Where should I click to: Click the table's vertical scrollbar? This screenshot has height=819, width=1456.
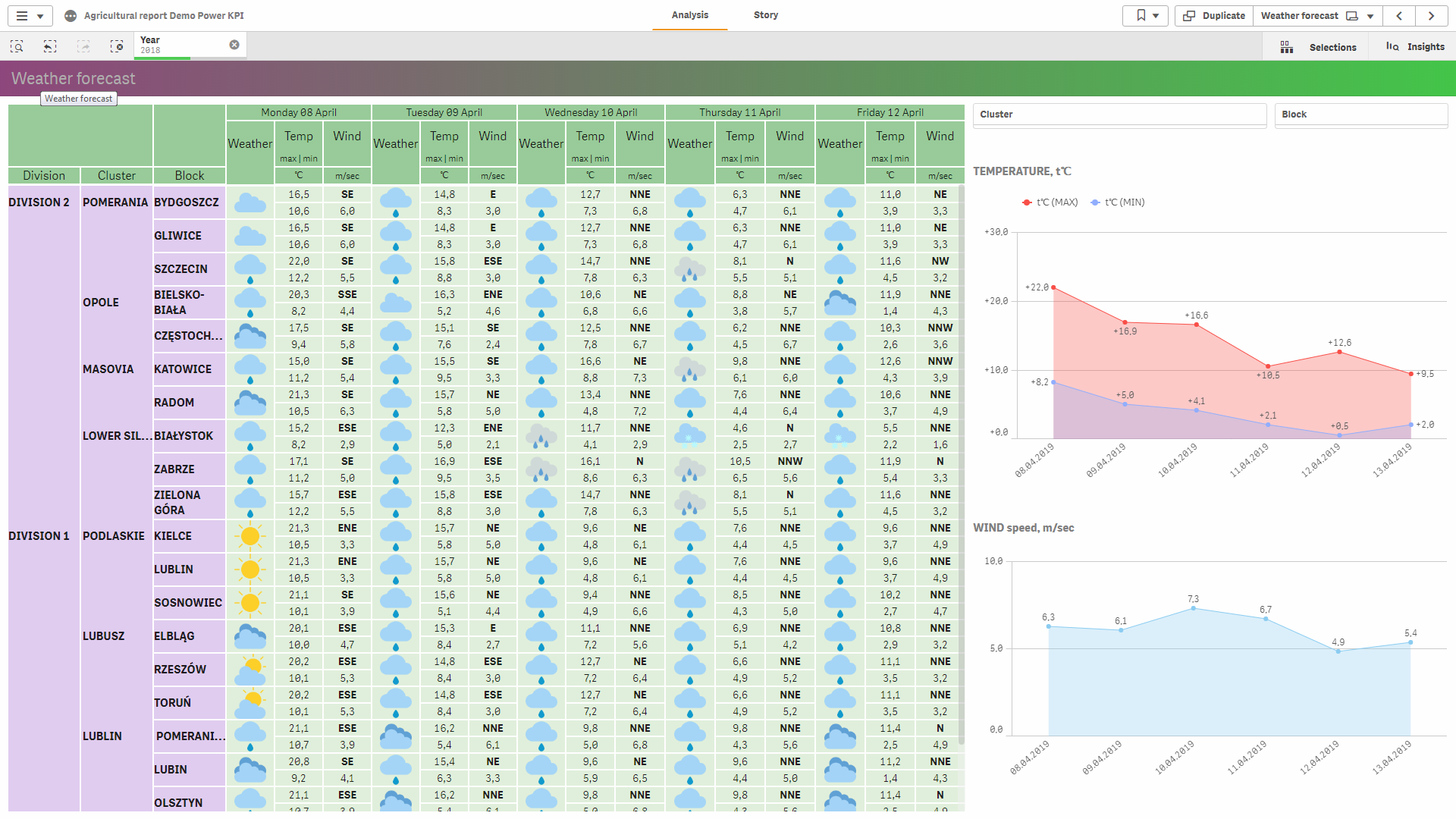click(x=961, y=455)
